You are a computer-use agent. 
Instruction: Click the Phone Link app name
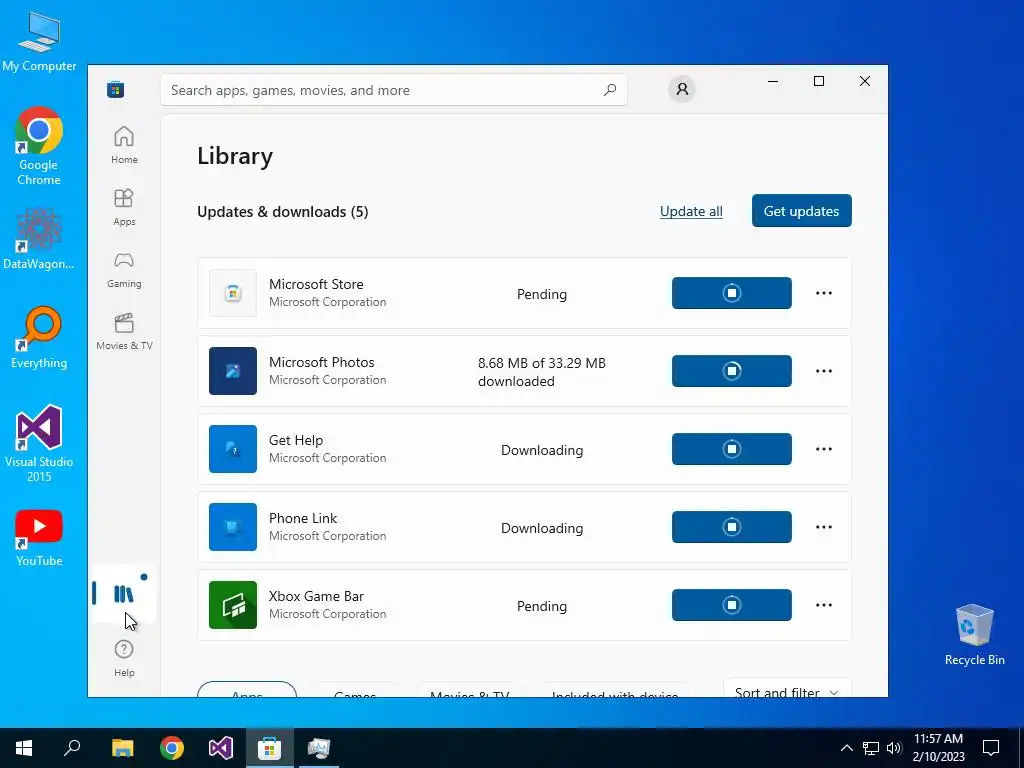point(303,518)
